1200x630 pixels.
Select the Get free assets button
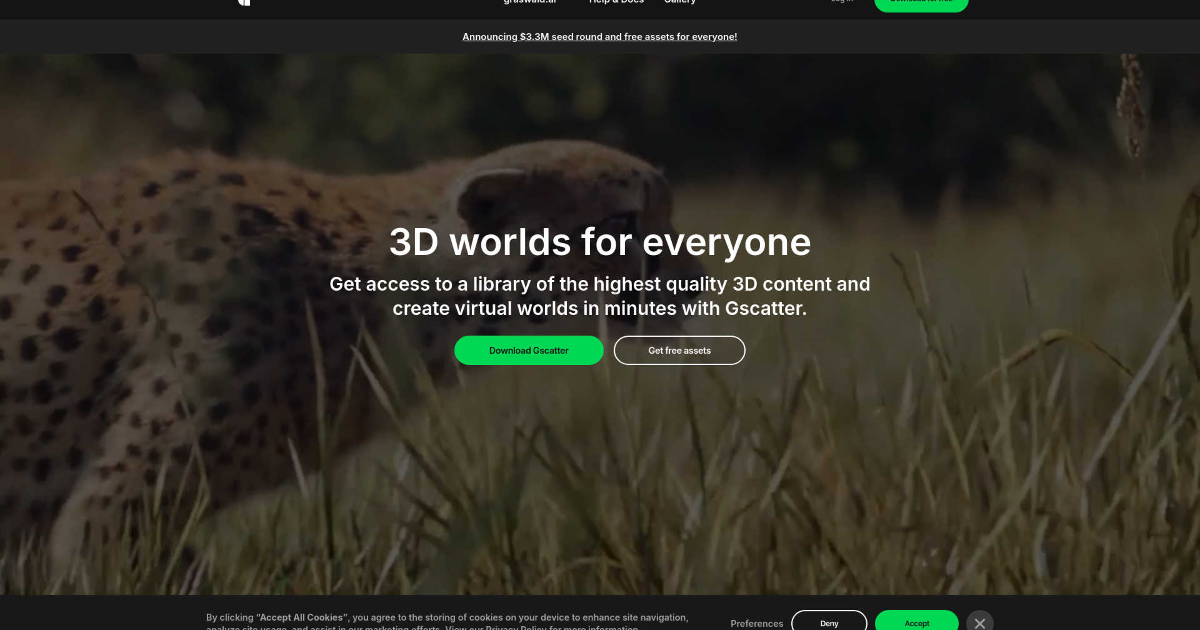679,350
